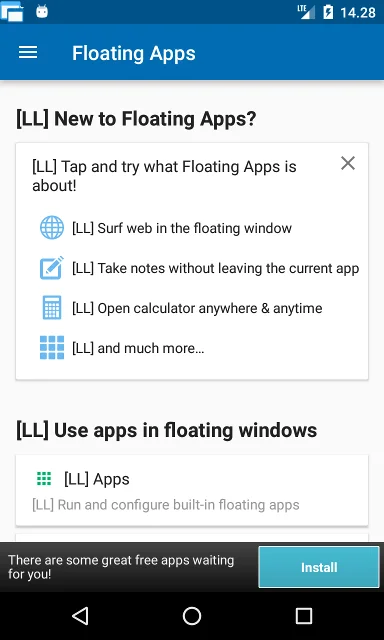384x640 pixels.
Task: Tap the Android back navigation button
Action: point(80,616)
